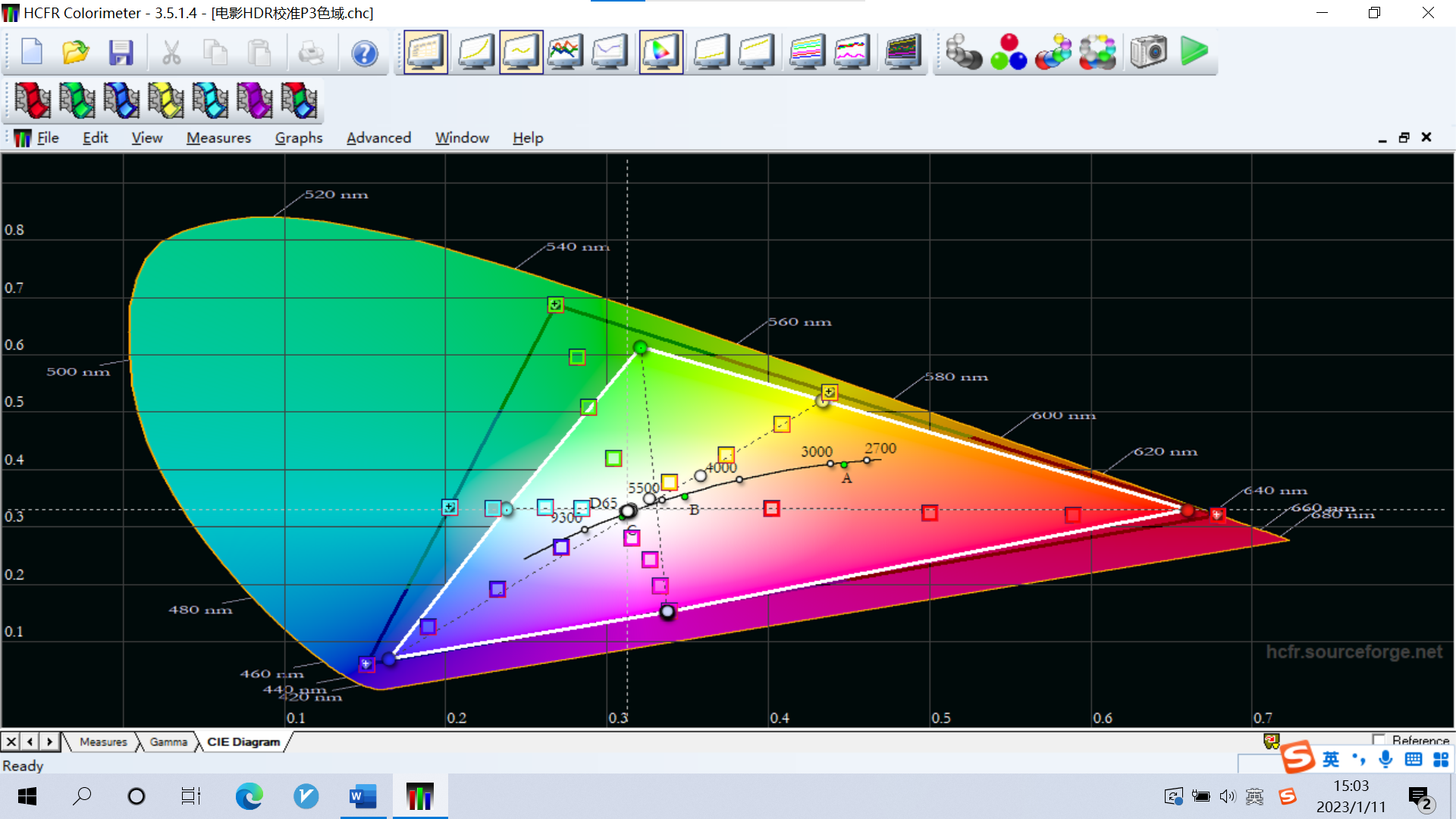
Task: Measure red saturation scale filmstrip icon
Action: (x=33, y=100)
